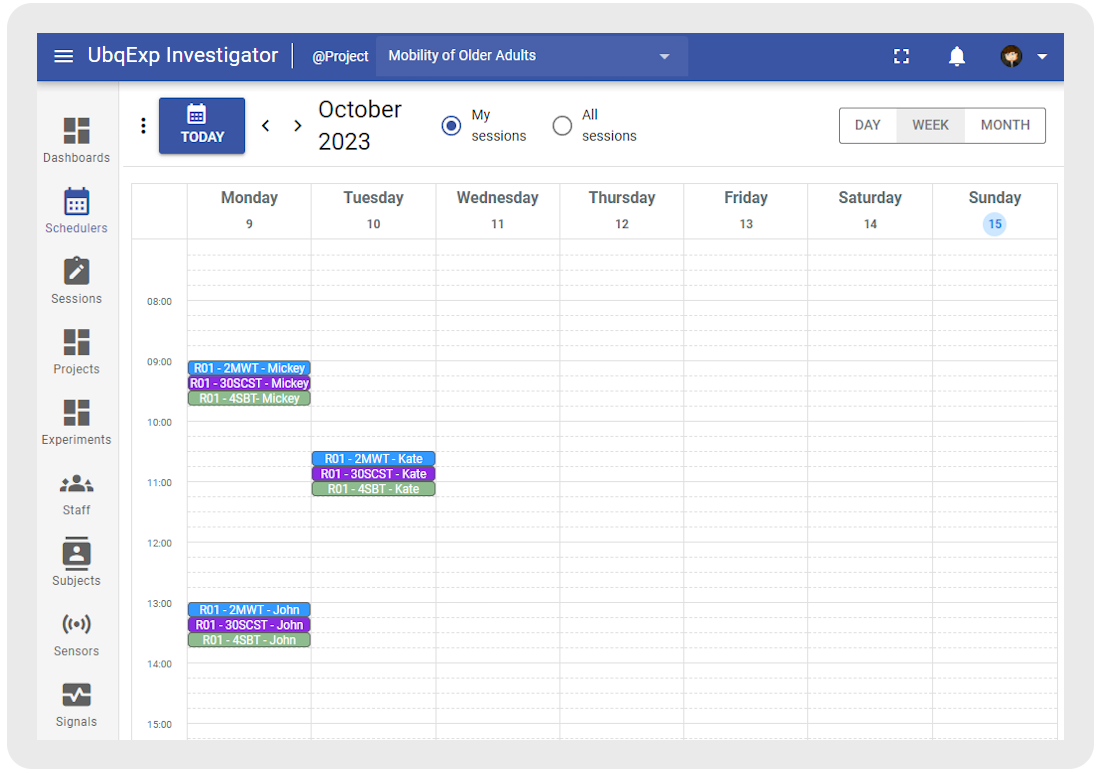Select the Tuesday 10 column header
Image resolution: width=1098 pixels, height=773 pixels.
[373, 210]
